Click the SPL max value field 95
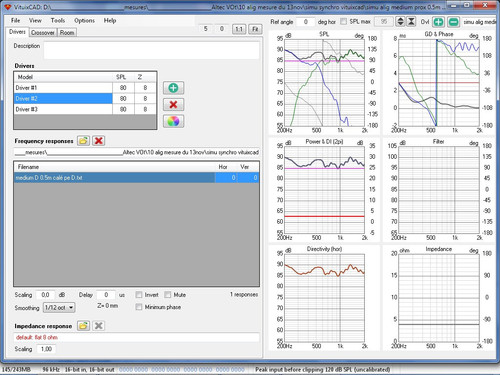 point(384,22)
